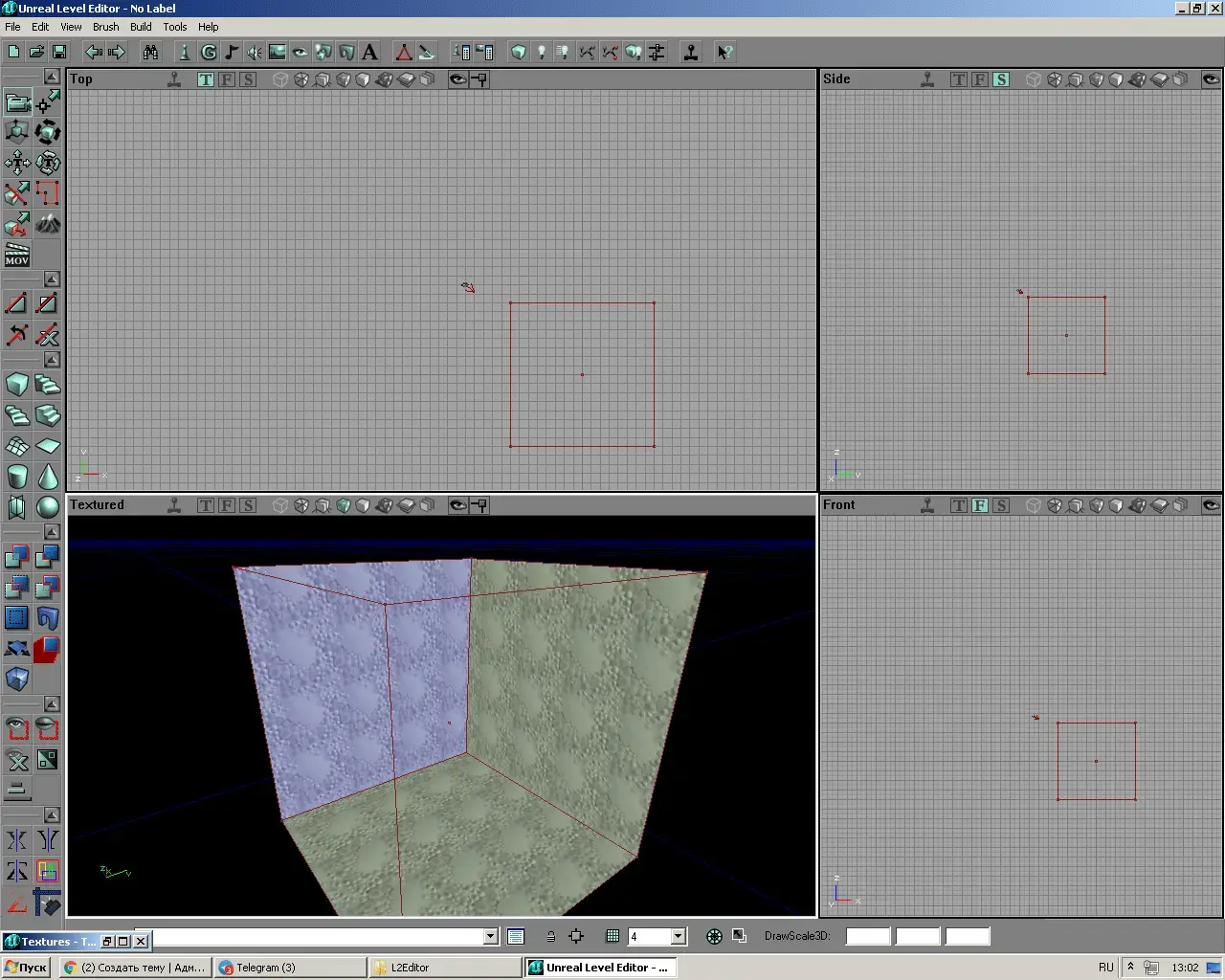Toggle Top view mode T in Top viewport

(x=206, y=79)
